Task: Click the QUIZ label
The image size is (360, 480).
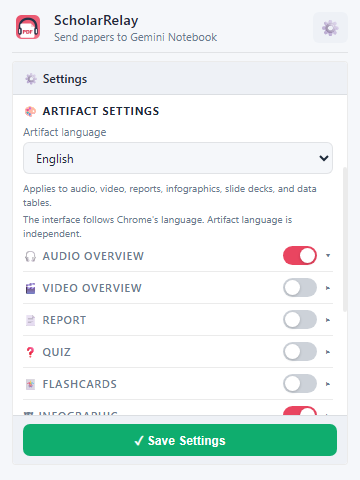Action: (x=57, y=352)
